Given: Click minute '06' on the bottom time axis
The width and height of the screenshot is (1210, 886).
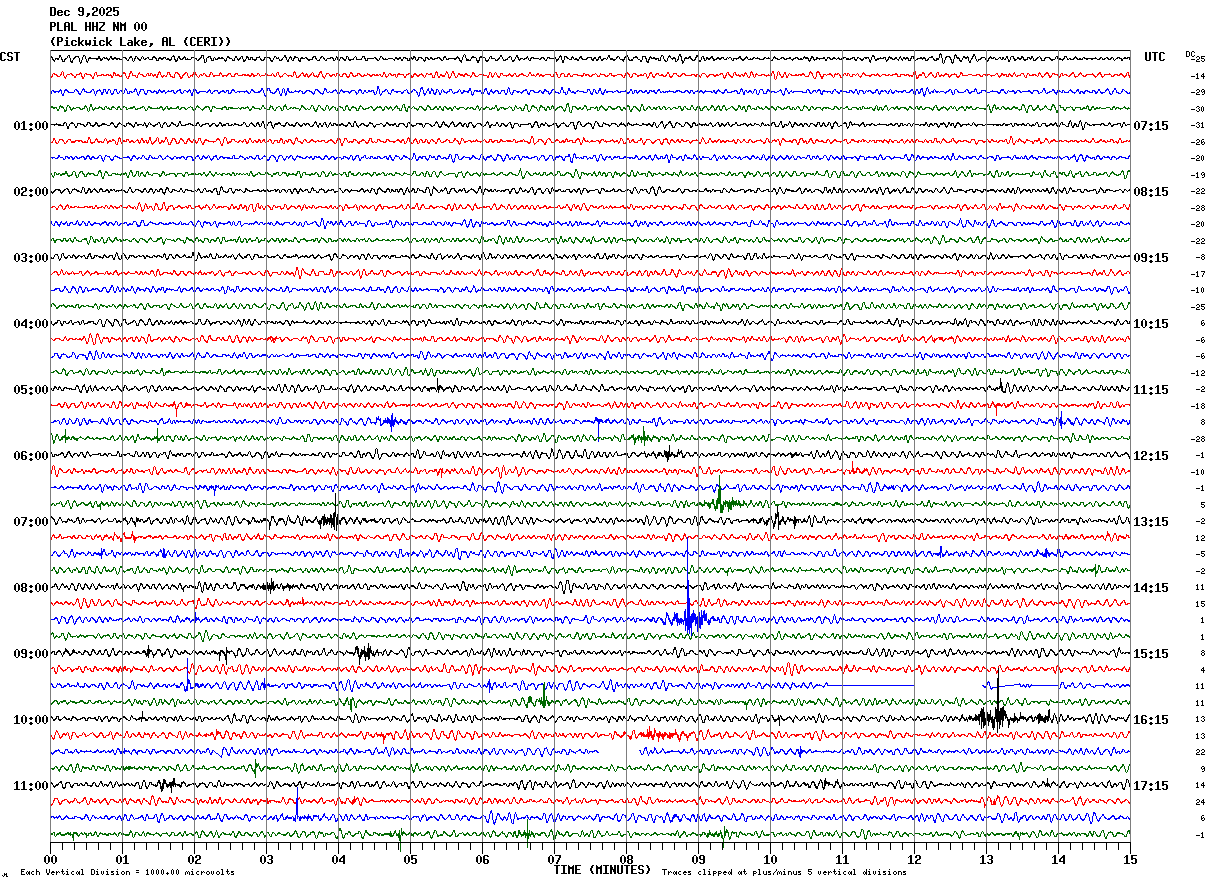Looking at the screenshot, I should pyautogui.click(x=482, y=859).
